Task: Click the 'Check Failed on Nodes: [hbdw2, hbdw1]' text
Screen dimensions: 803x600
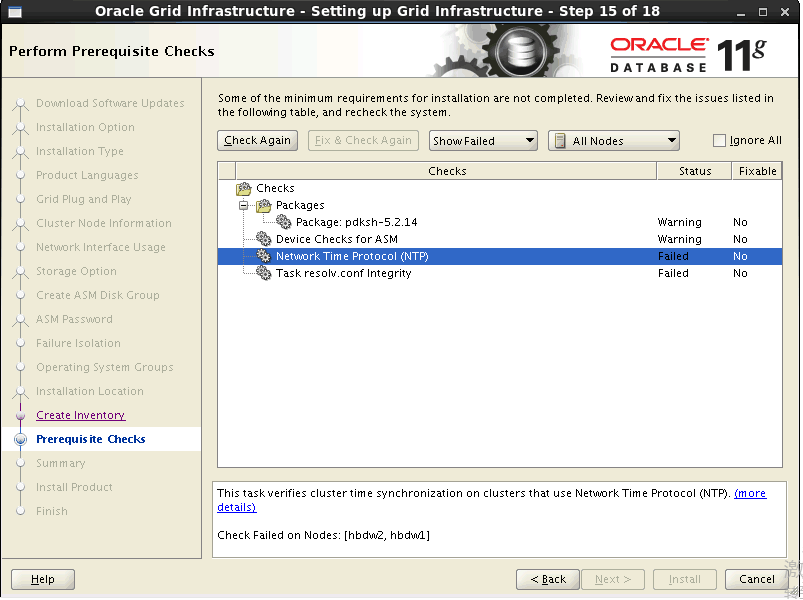Action: [x=323, y=535]
